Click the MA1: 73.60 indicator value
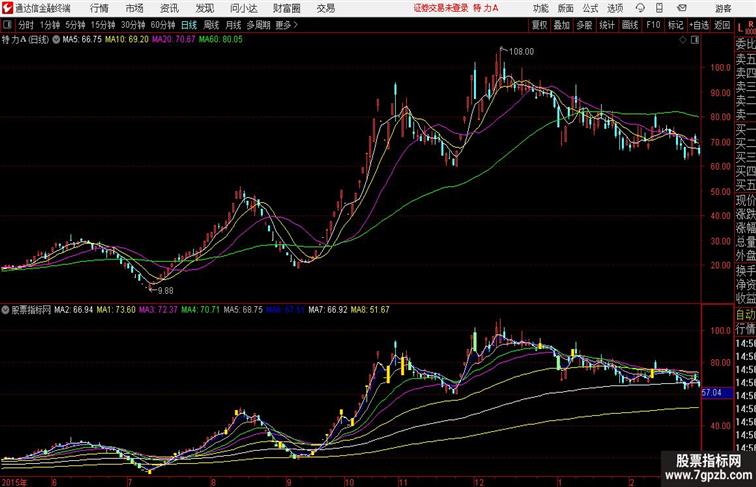Image resolution: width=756 pixels, height=487 pixels. [116, 310]
